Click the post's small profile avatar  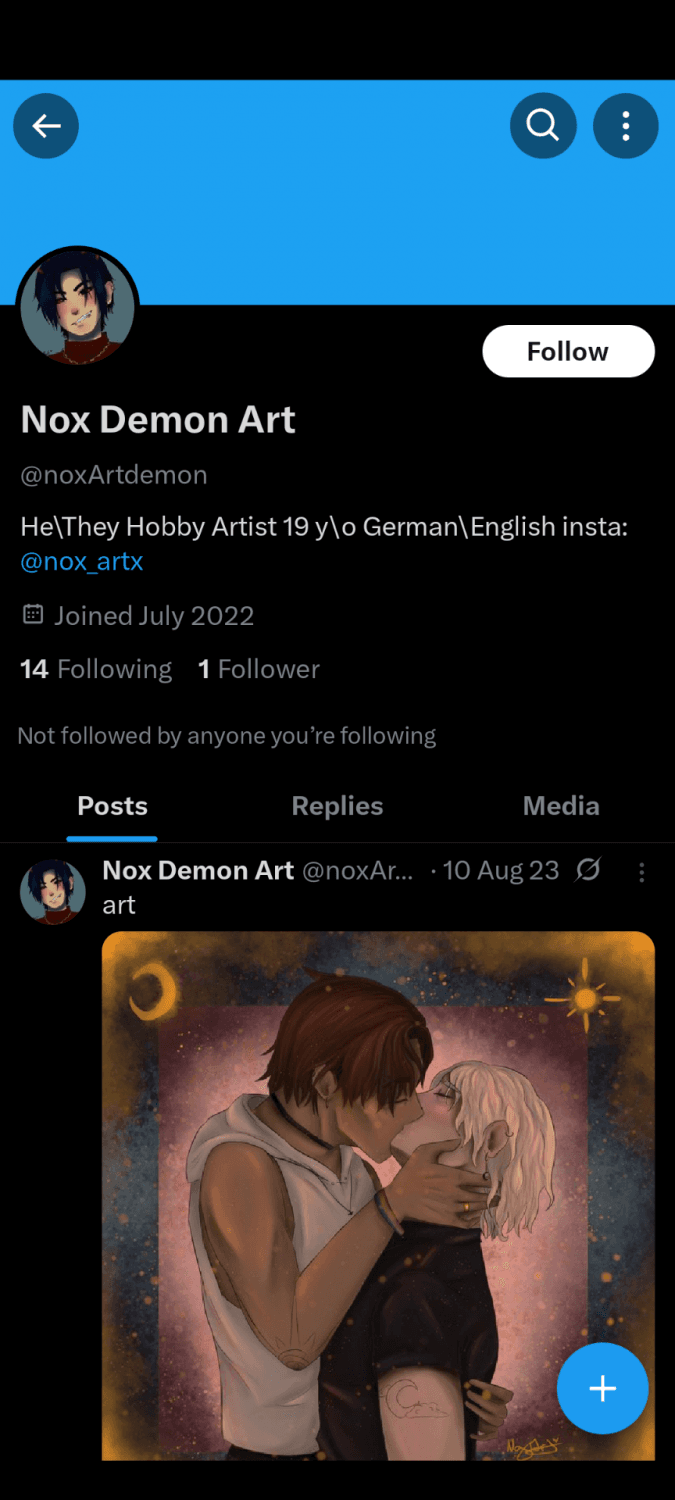click(52, 891)
